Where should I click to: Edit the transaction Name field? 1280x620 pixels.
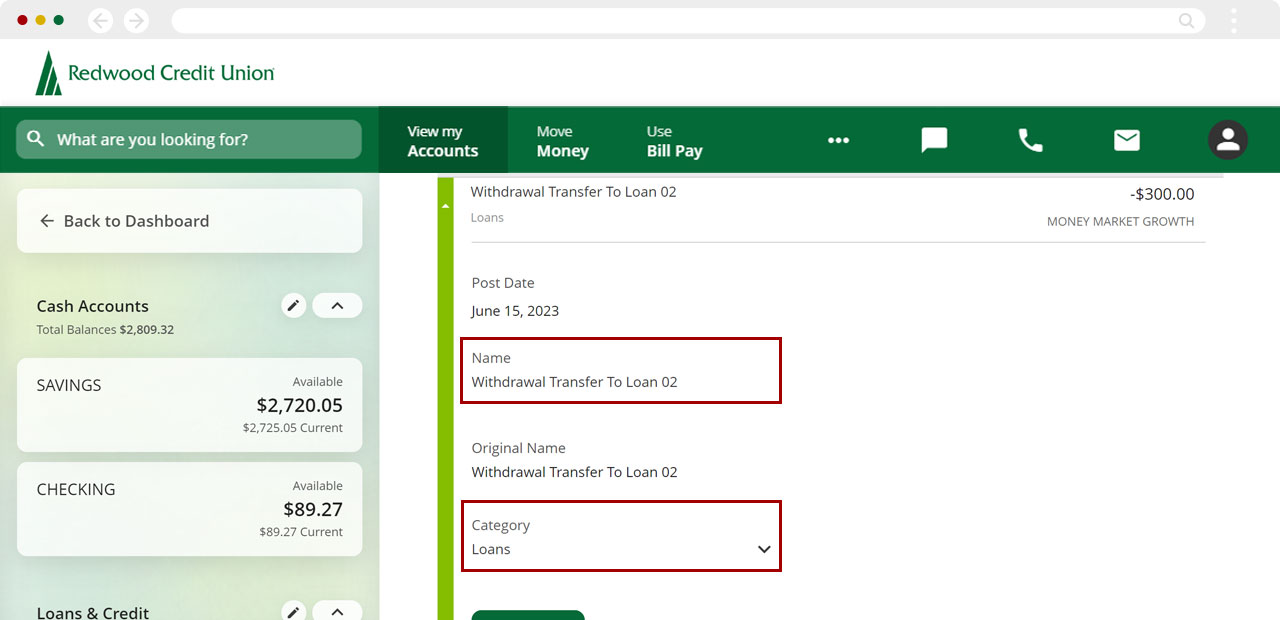coord(621,371)
